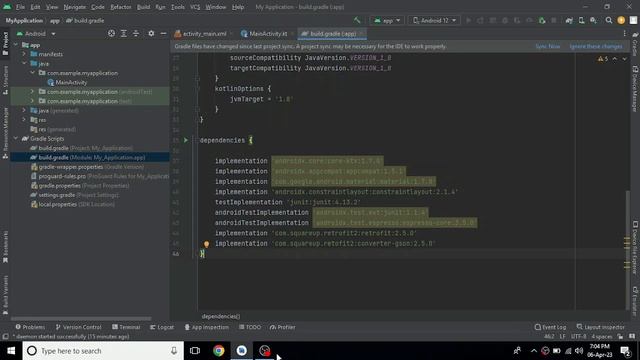Screen dimensions: 640x360
Task: Open the Tools menu
Action: 178,7
